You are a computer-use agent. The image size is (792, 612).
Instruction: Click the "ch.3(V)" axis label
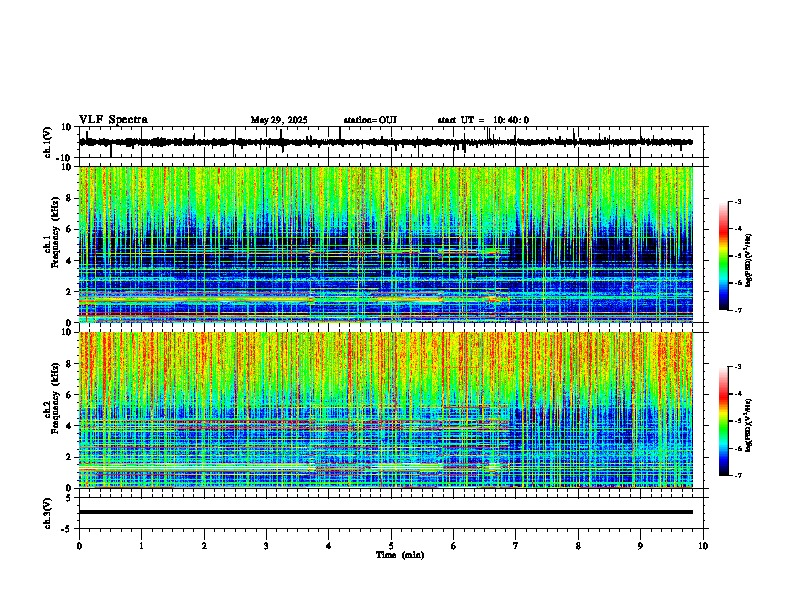click(x=48, y=513)
